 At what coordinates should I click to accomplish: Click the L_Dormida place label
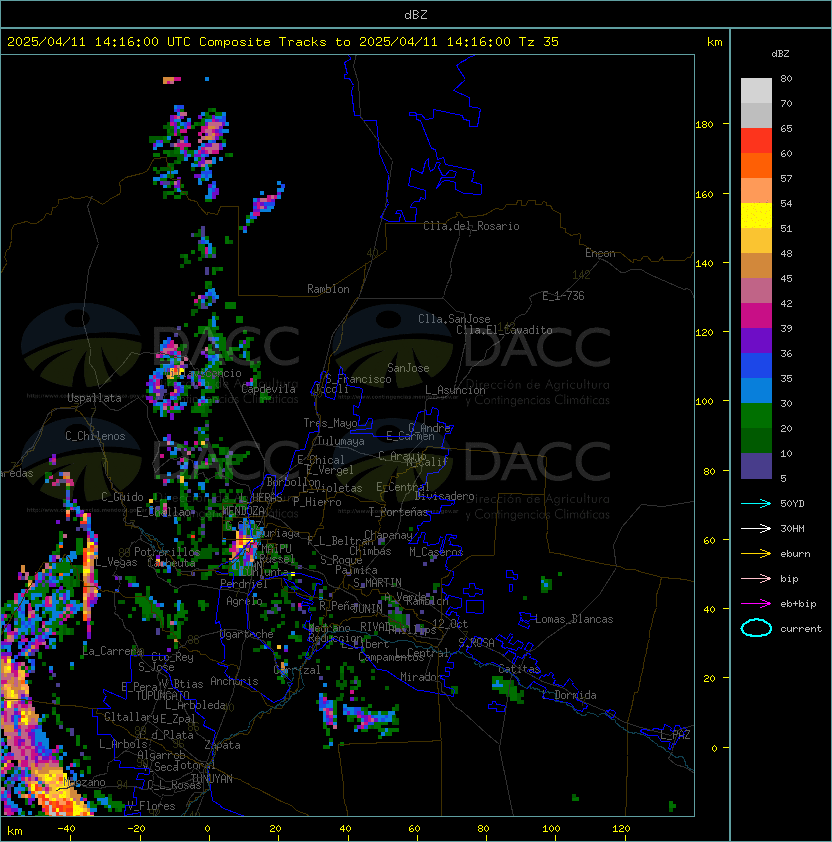tap(569, 695)
